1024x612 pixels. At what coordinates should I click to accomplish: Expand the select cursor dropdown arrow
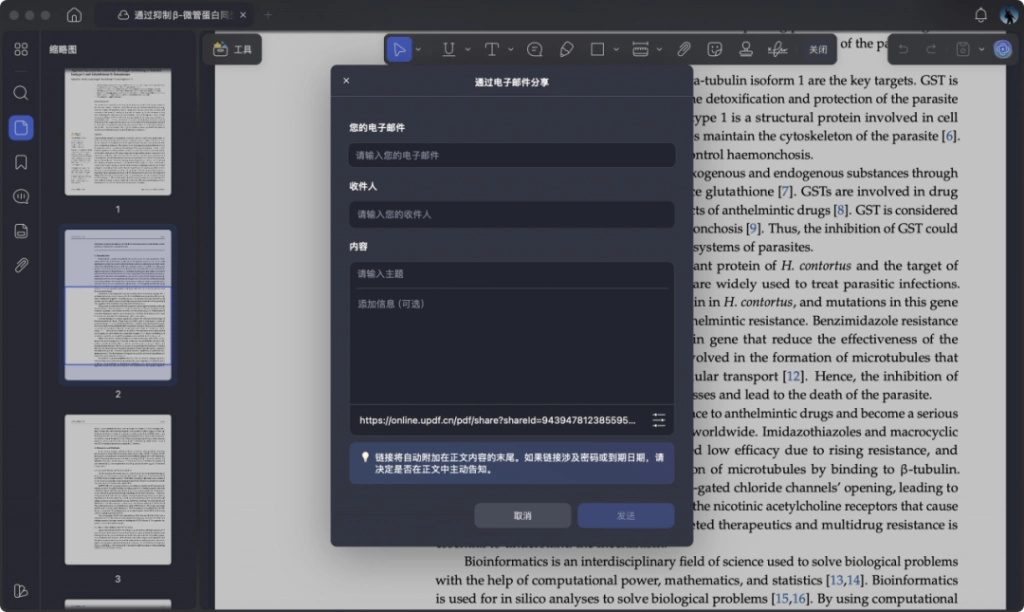[x=418, y=50]
